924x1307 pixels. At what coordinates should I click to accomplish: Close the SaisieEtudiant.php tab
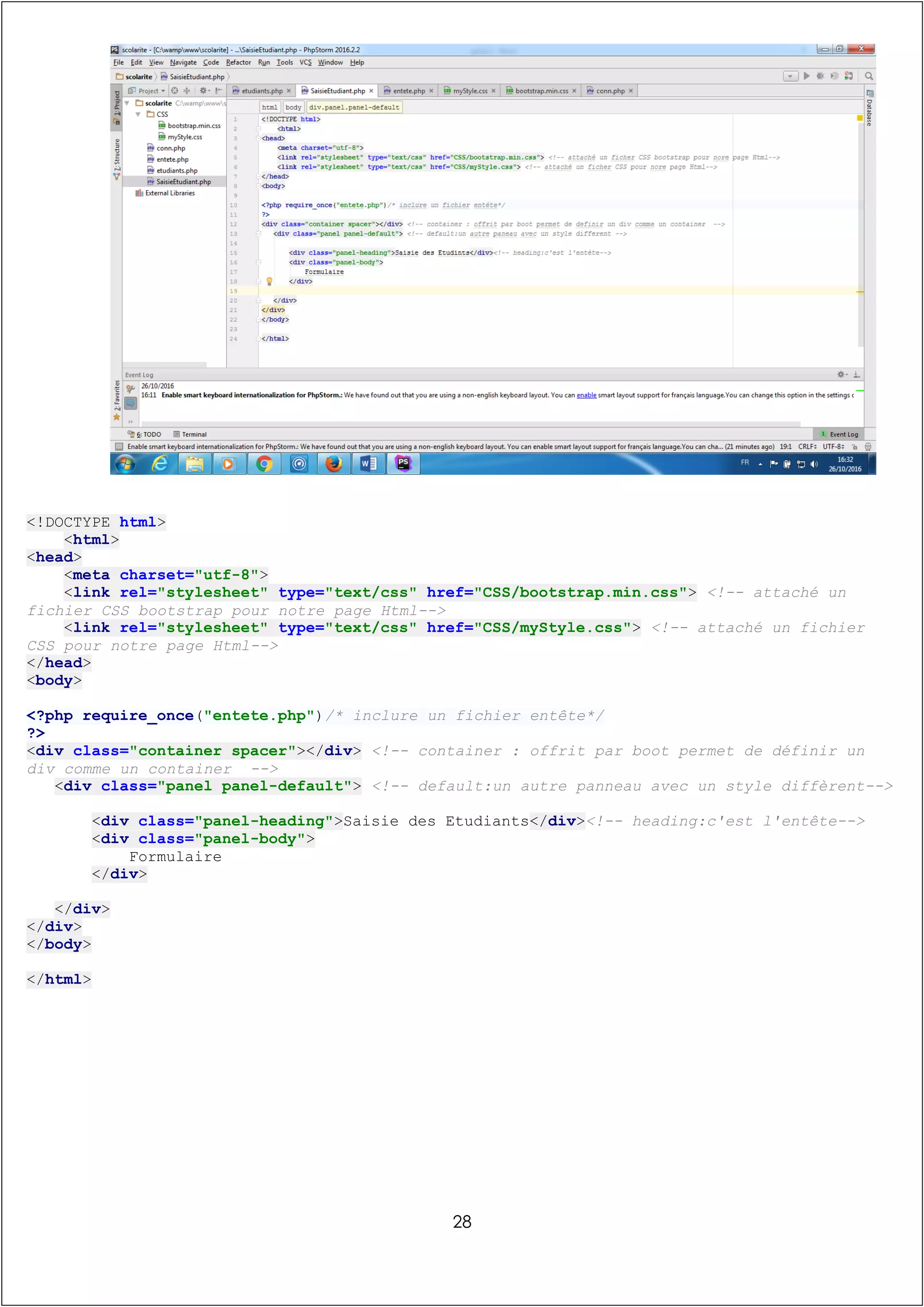click(371, 91)
